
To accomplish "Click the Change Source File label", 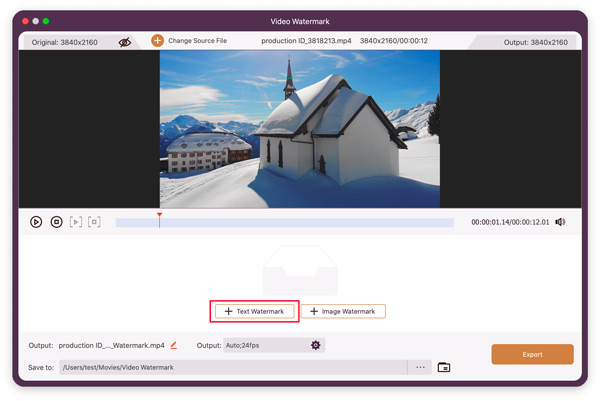I will 197,41.
